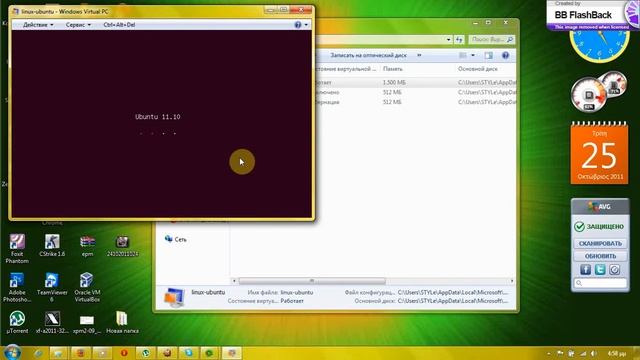This screenshot has width=640, height=360.
Task: Click the Windows Virtual PC taskbar button
Action: (x=231, y=353)
